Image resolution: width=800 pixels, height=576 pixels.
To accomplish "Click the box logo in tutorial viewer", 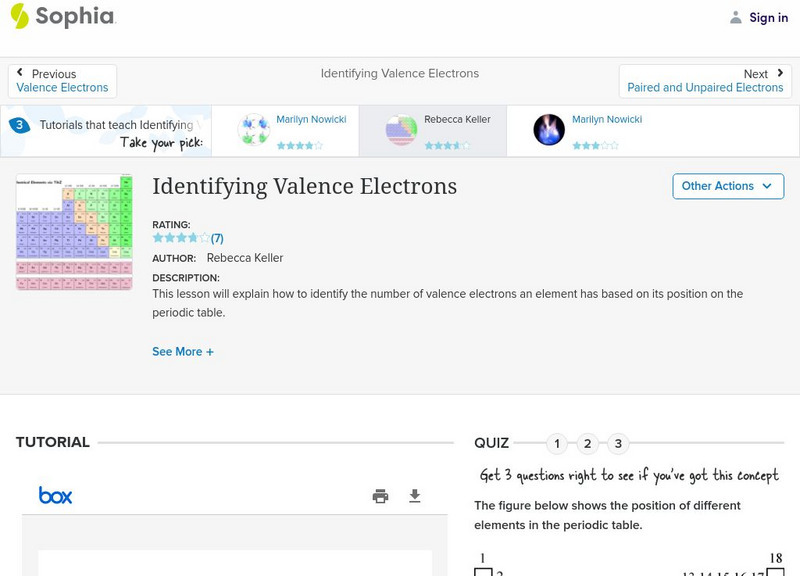I will 56,495.
